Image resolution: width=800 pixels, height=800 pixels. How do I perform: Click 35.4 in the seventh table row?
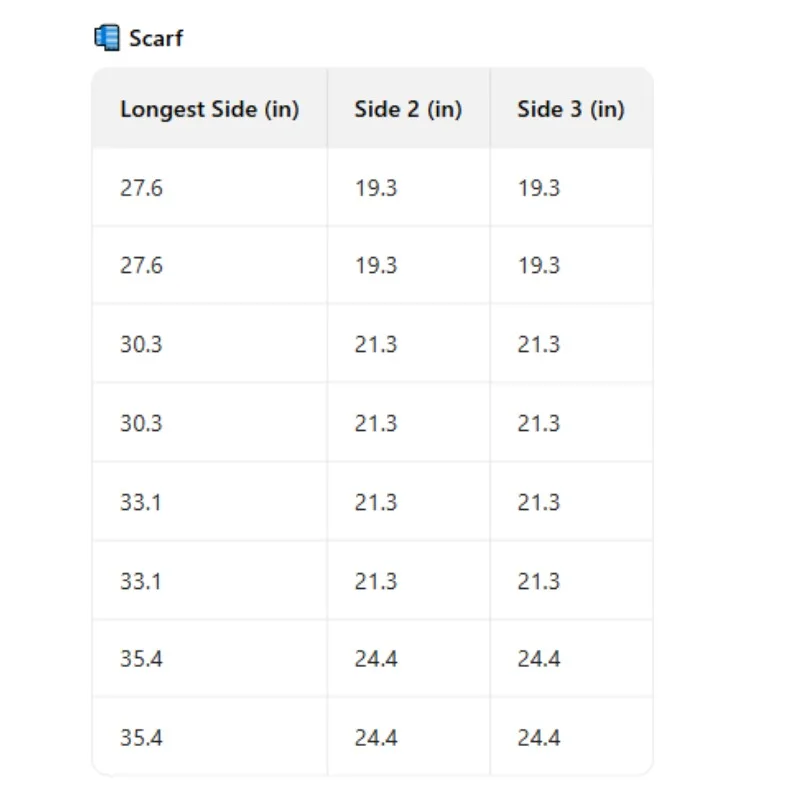141,659
